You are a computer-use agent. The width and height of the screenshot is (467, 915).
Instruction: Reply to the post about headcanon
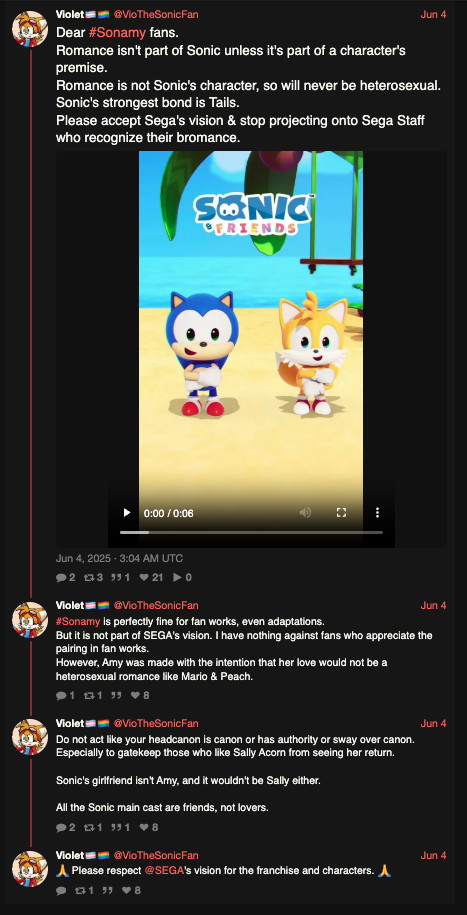click(65, 827)
